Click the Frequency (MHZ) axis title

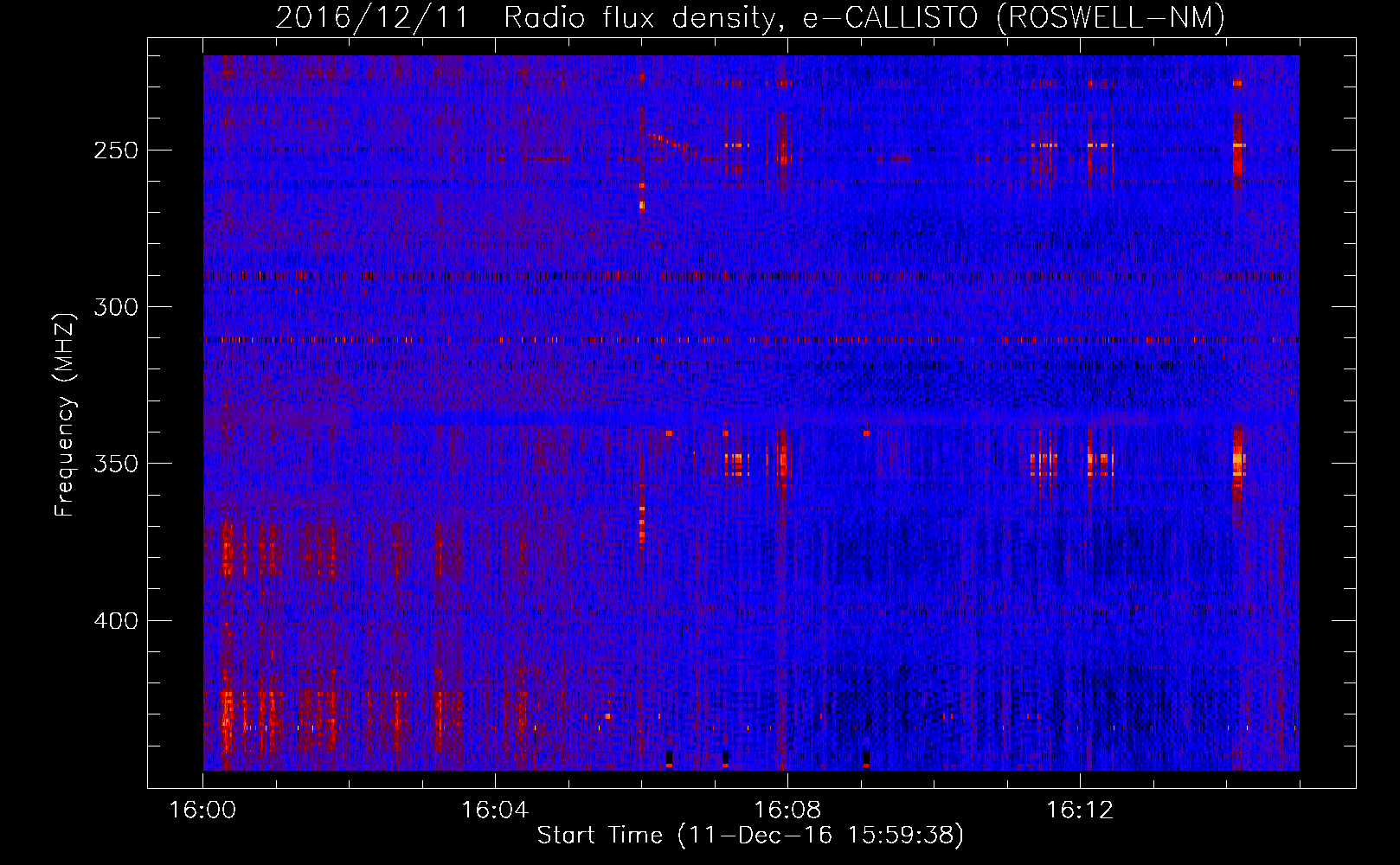pos(66,414)
